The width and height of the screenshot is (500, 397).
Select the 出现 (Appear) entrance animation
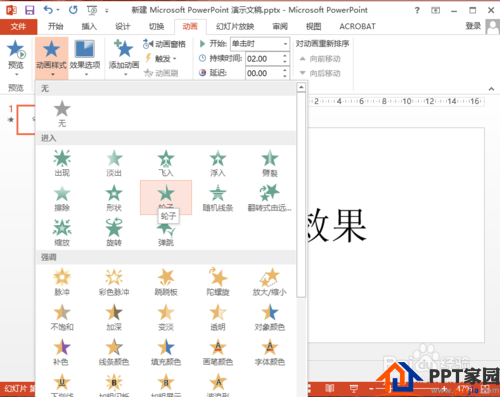(62, 163)
